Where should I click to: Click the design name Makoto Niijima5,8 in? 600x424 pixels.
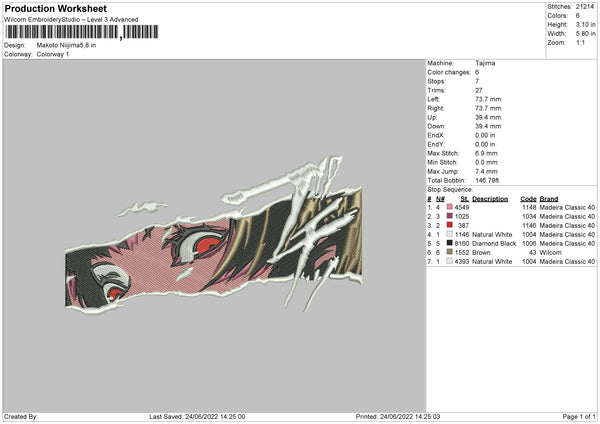(66, 45)
